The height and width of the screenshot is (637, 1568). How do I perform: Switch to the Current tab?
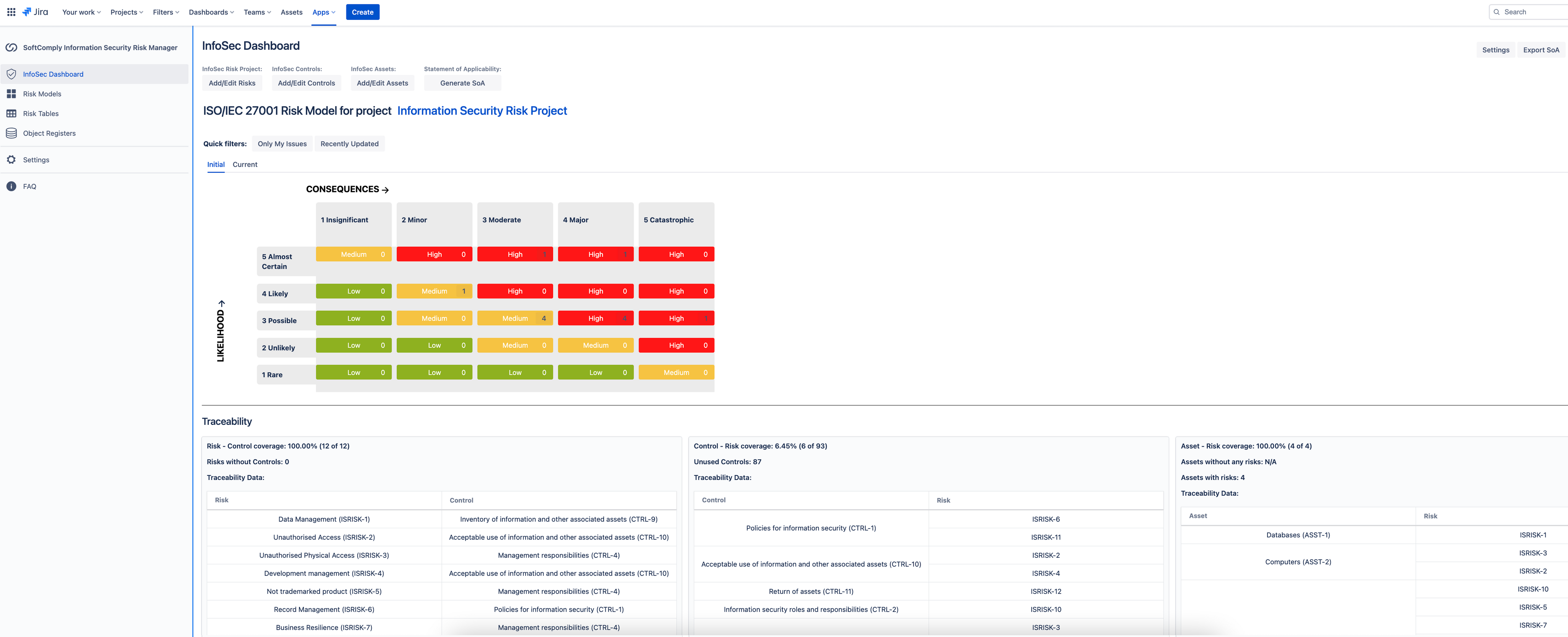245,164
